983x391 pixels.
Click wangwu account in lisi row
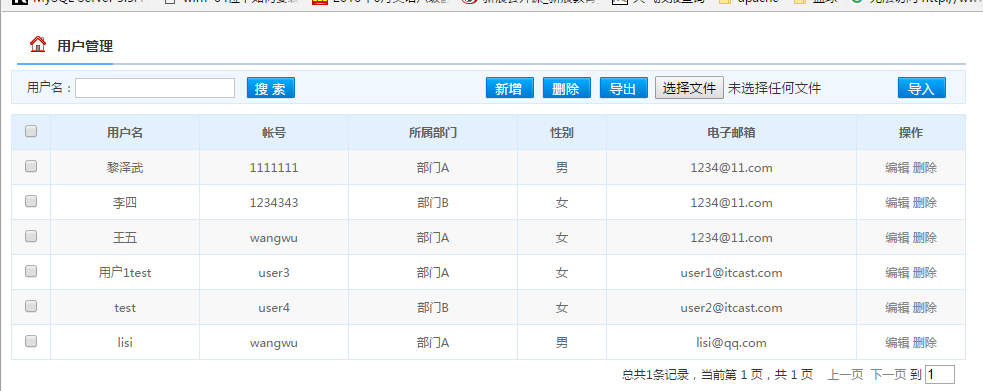point(274,343)
